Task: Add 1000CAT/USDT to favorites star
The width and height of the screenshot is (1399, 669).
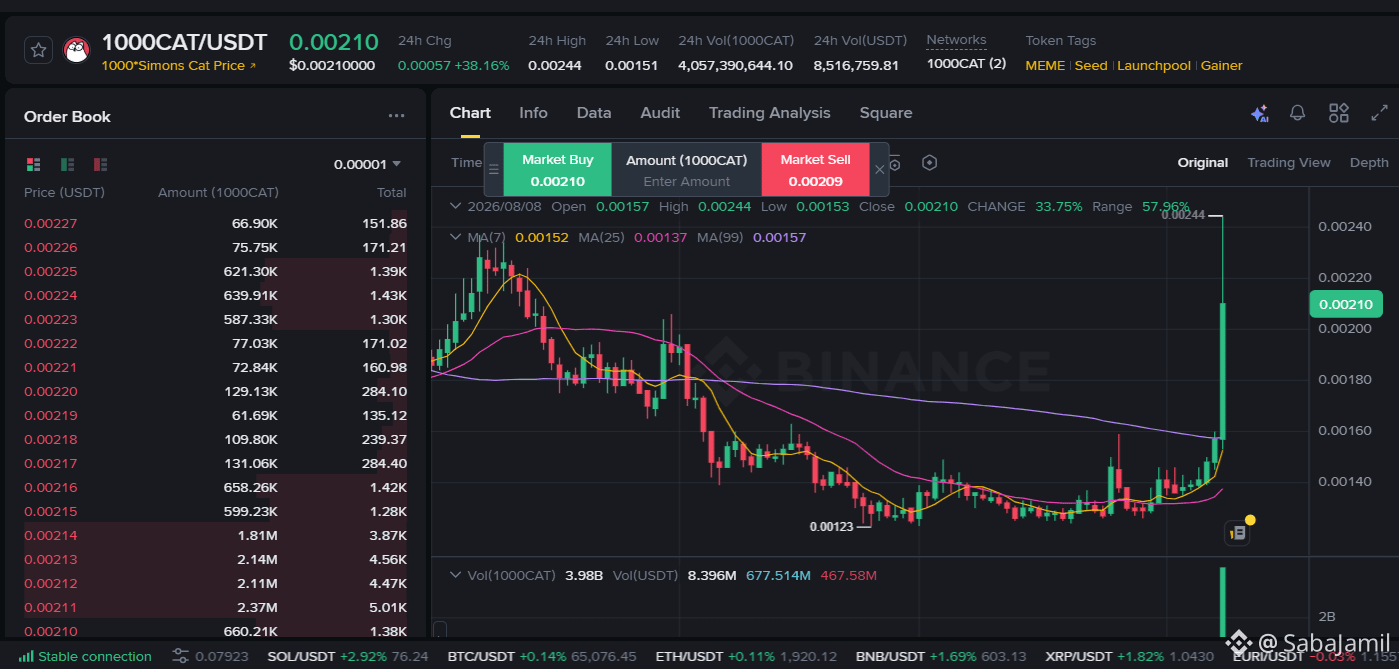Action: [x=38, y=49]
